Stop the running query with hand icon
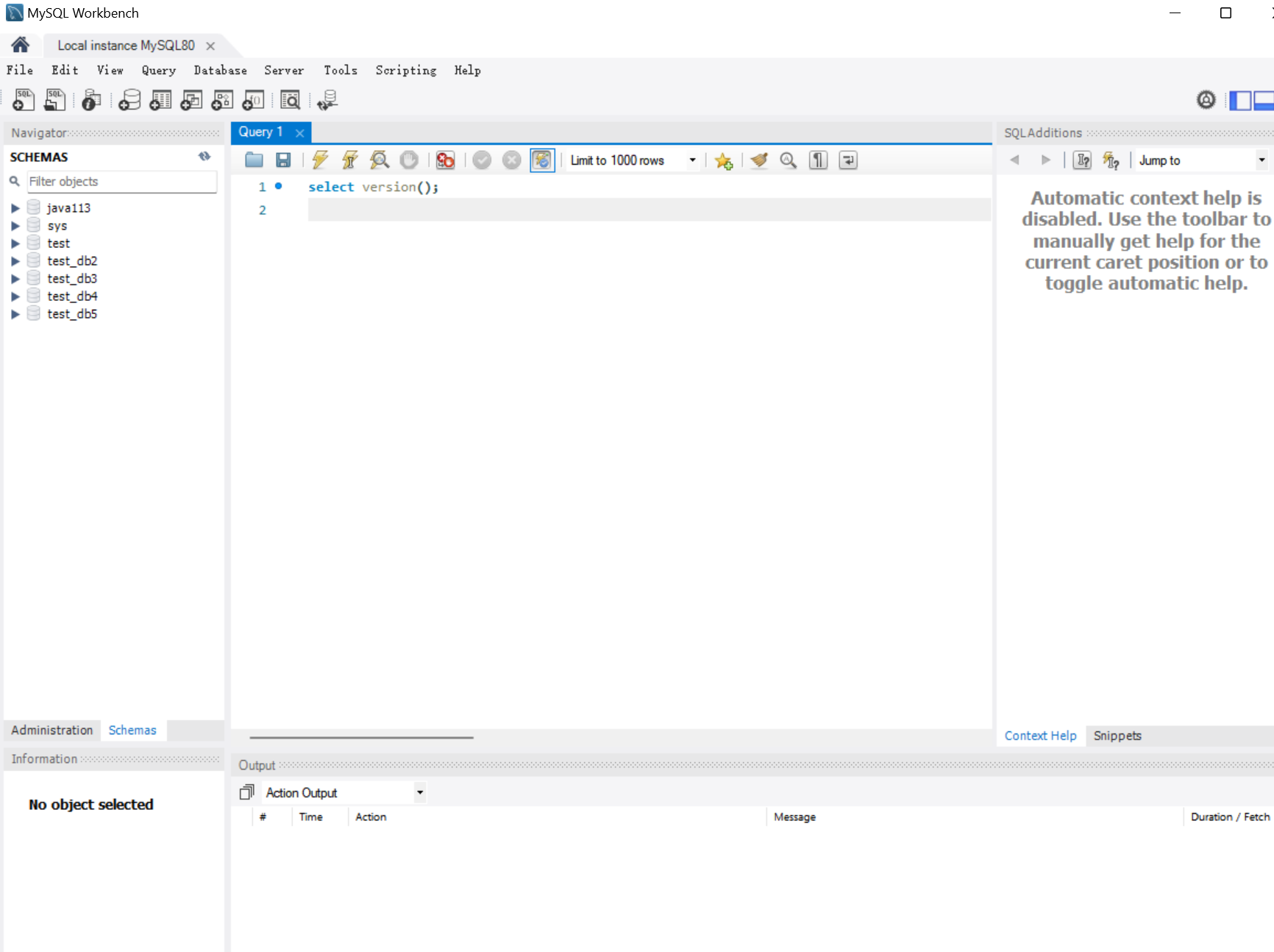Viewport: 1274px width, 952px height. pyautogui.click(x=409, y=160)
